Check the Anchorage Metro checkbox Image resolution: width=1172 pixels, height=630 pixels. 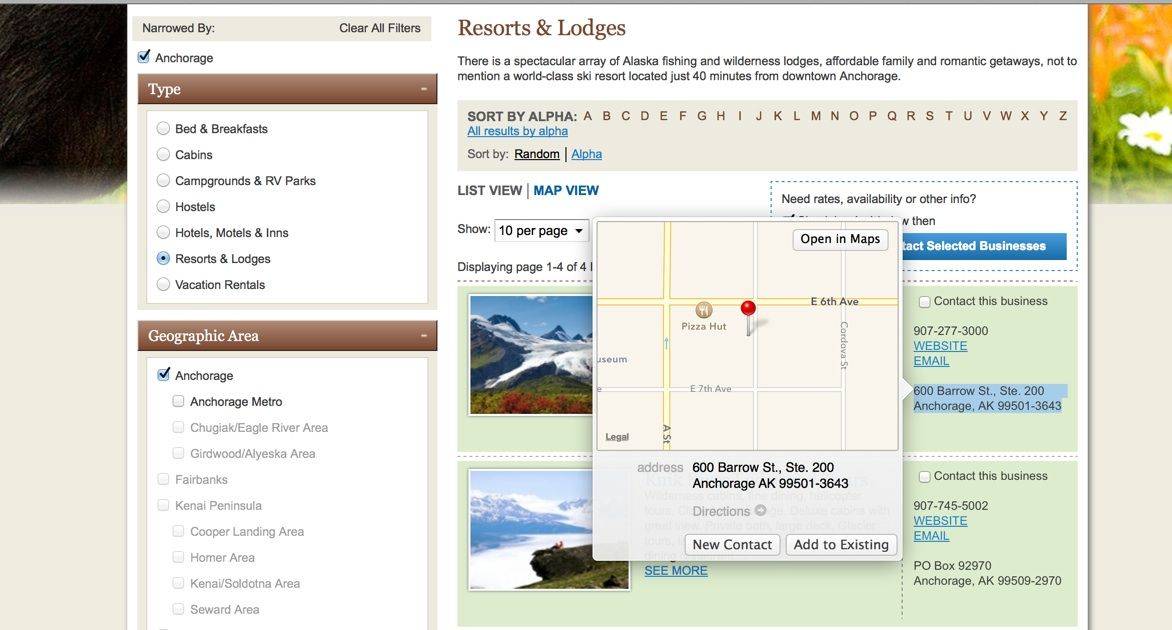tap(179, 401)
